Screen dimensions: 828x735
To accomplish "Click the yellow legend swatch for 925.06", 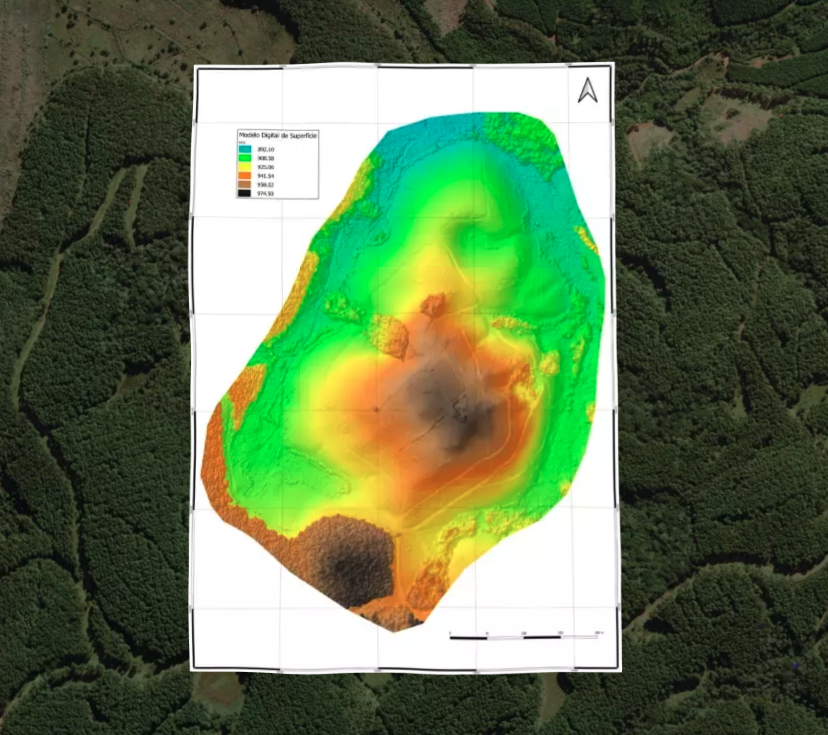I will click(x=245, y=167).
